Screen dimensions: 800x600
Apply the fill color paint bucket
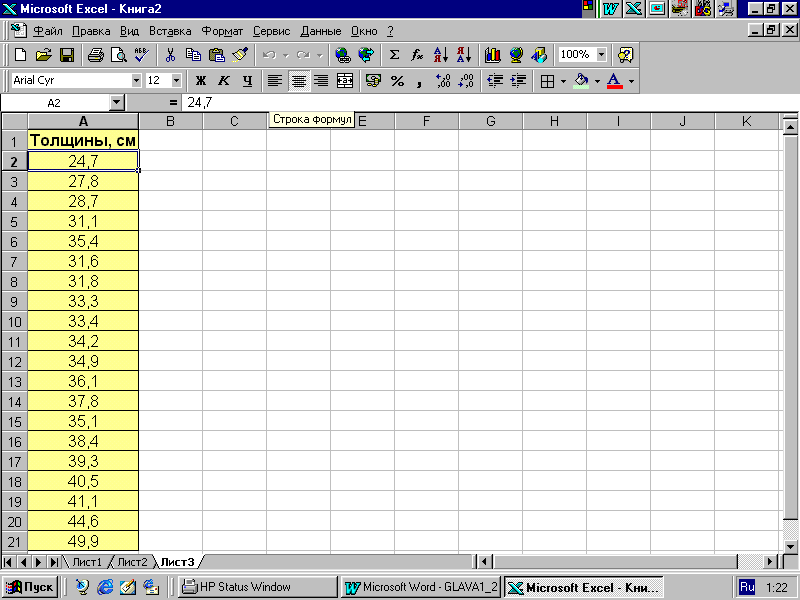pos(581,81)
